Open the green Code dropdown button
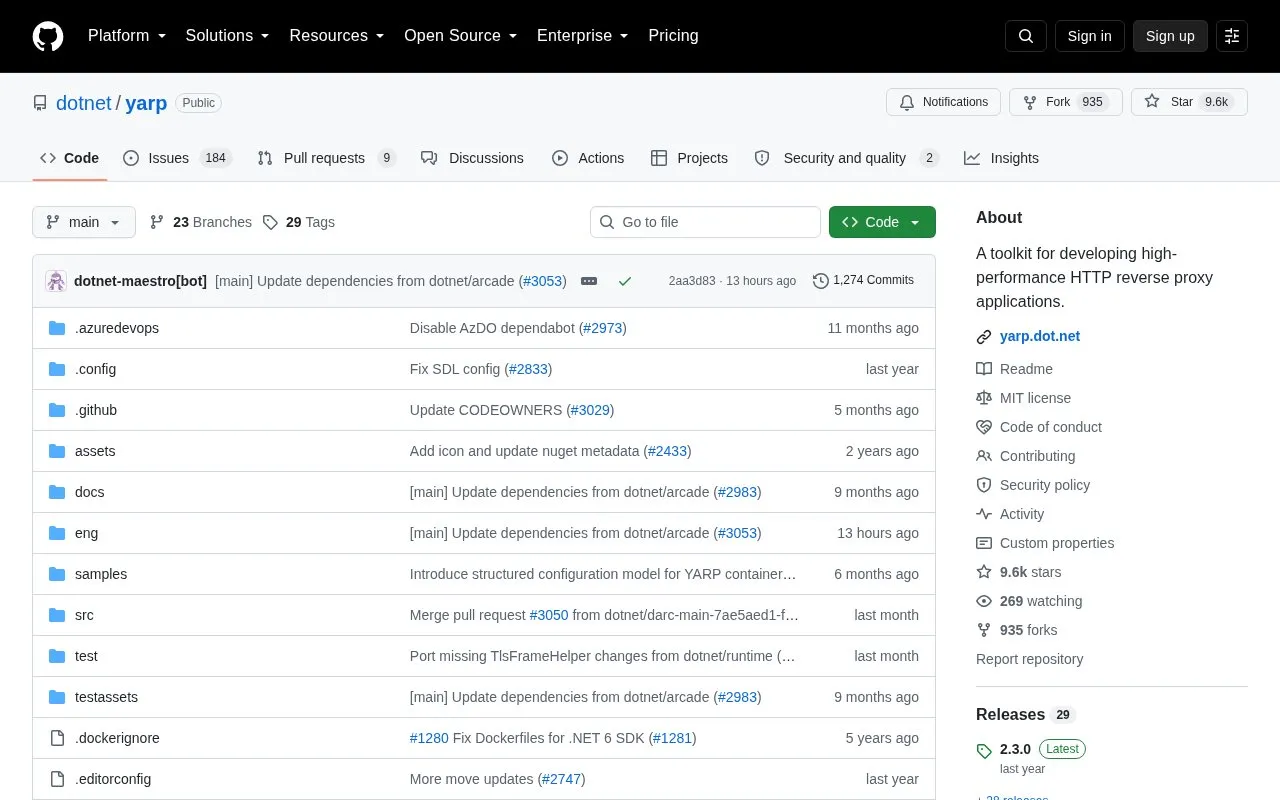 tap(882, 222)
